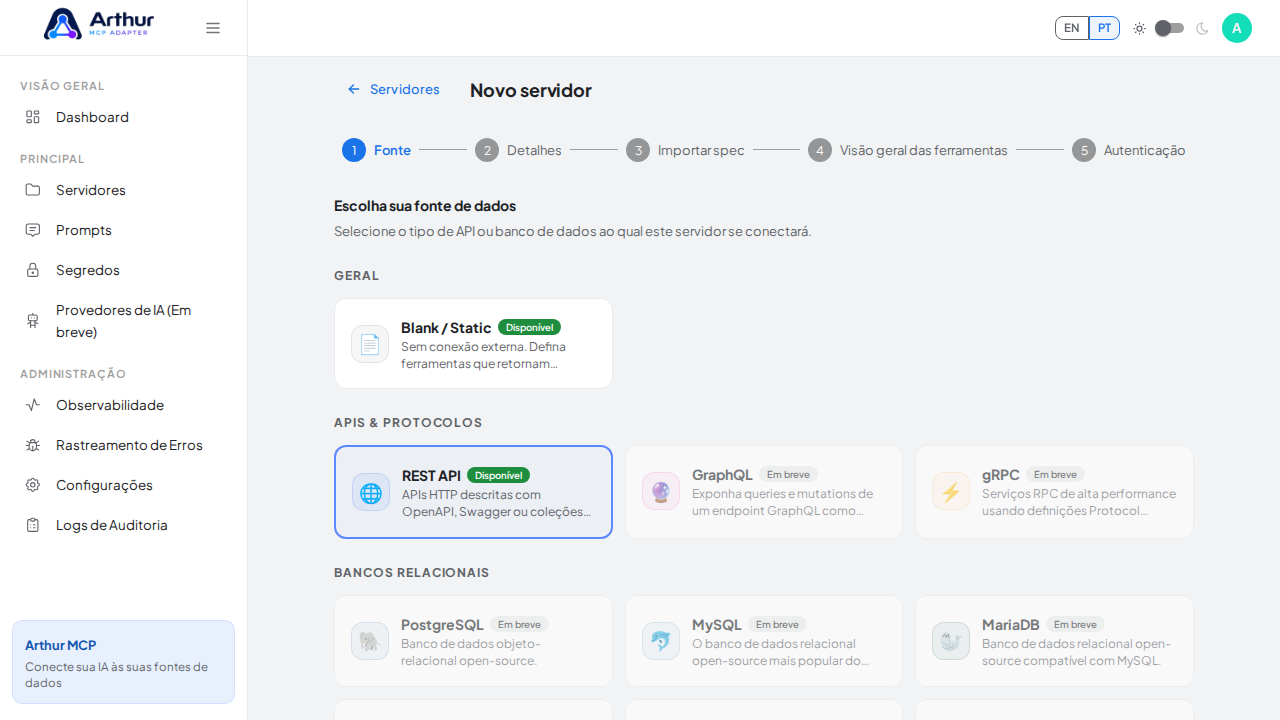Switch language to EN

tap(1072, 28)
